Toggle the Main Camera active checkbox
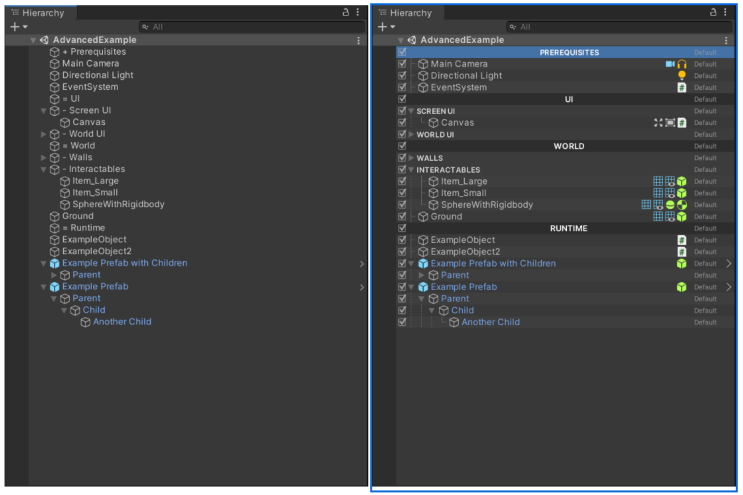This screenshot has width=743, height=495. (402, 63)
